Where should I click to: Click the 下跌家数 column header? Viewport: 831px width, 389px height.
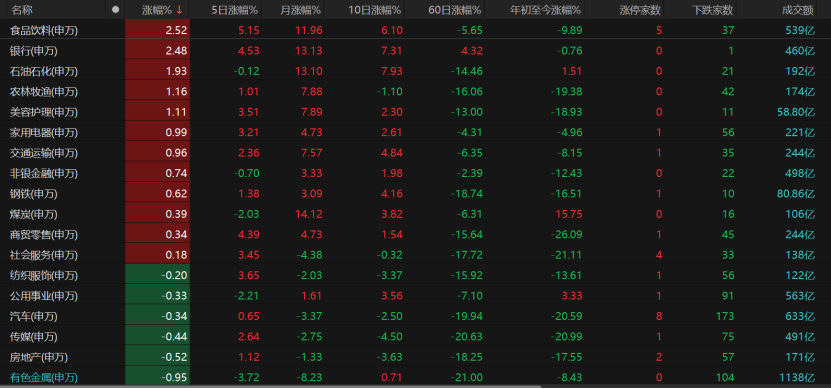click(713, 10)
